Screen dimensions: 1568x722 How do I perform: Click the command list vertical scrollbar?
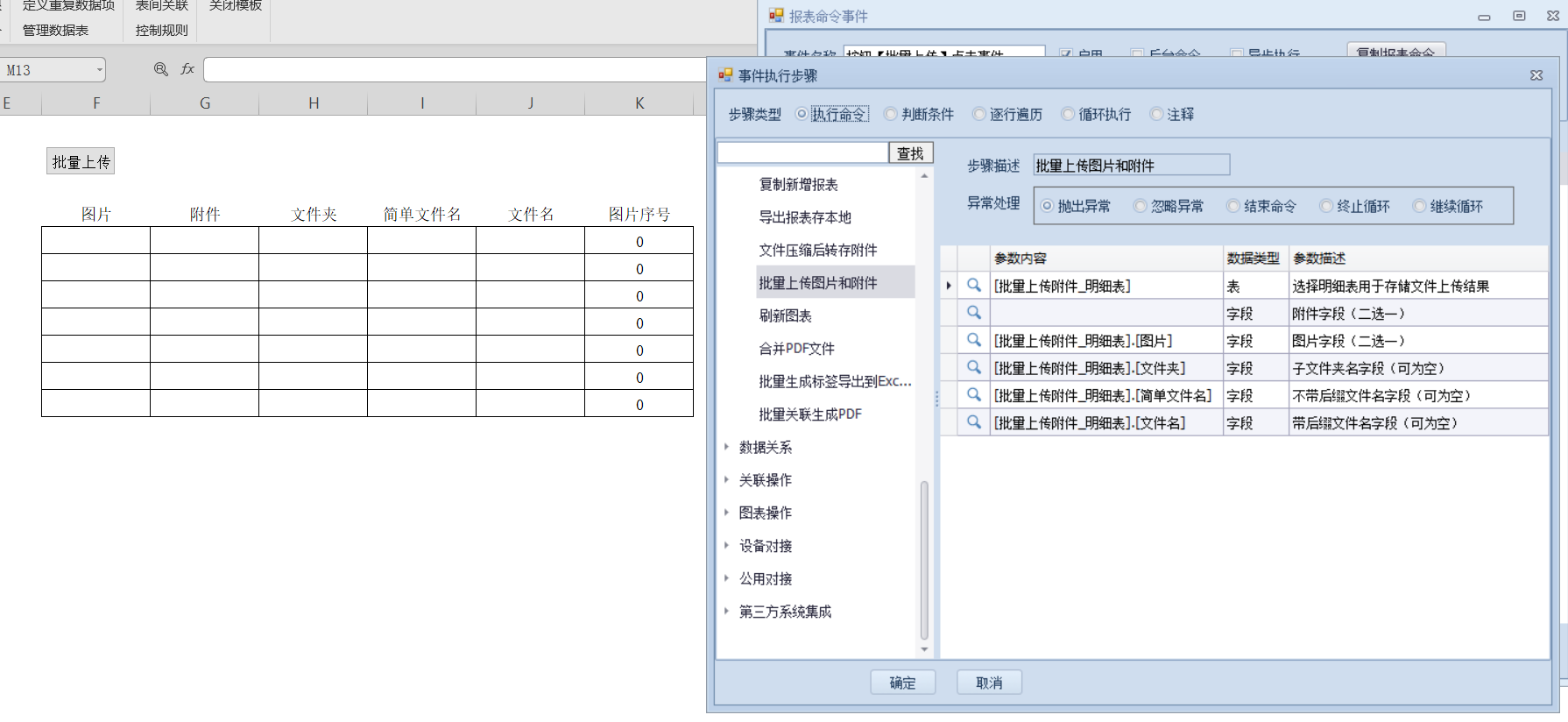pyautogui.click(x=924, y=561)
